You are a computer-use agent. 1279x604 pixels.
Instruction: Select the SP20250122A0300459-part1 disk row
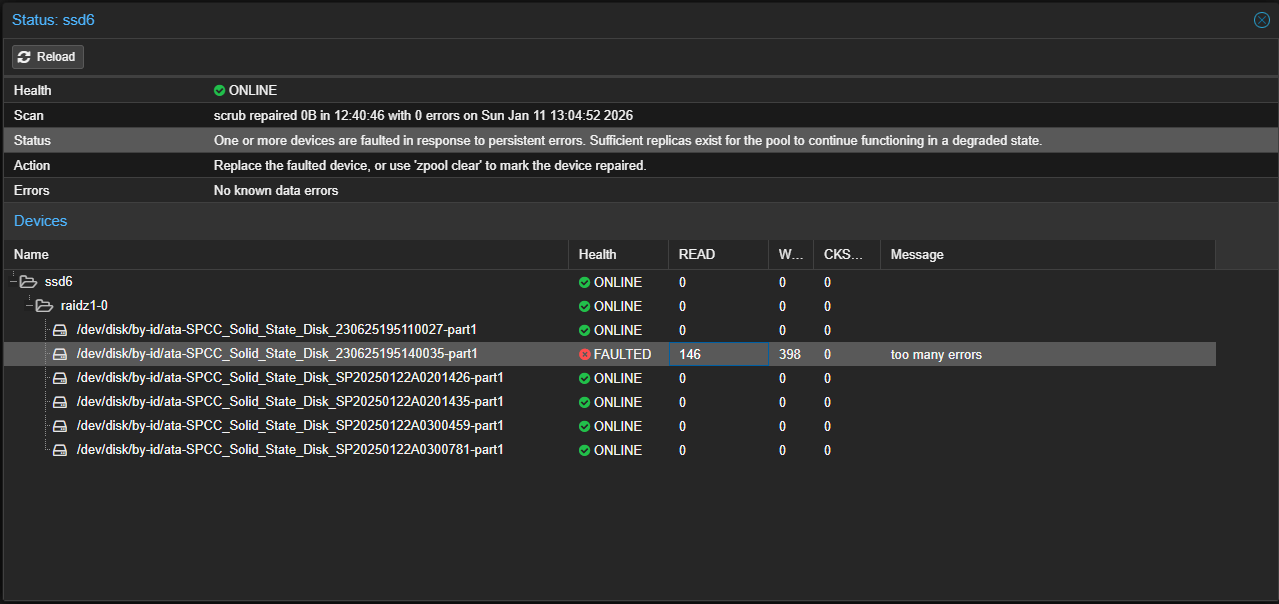(x=289, y=426)
